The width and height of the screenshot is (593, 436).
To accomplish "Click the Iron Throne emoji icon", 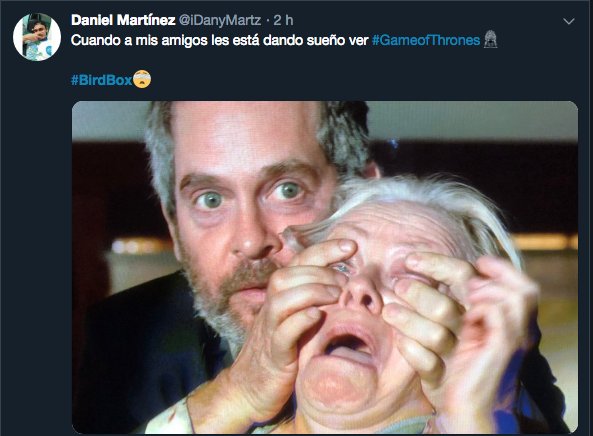I will point(491,39).
